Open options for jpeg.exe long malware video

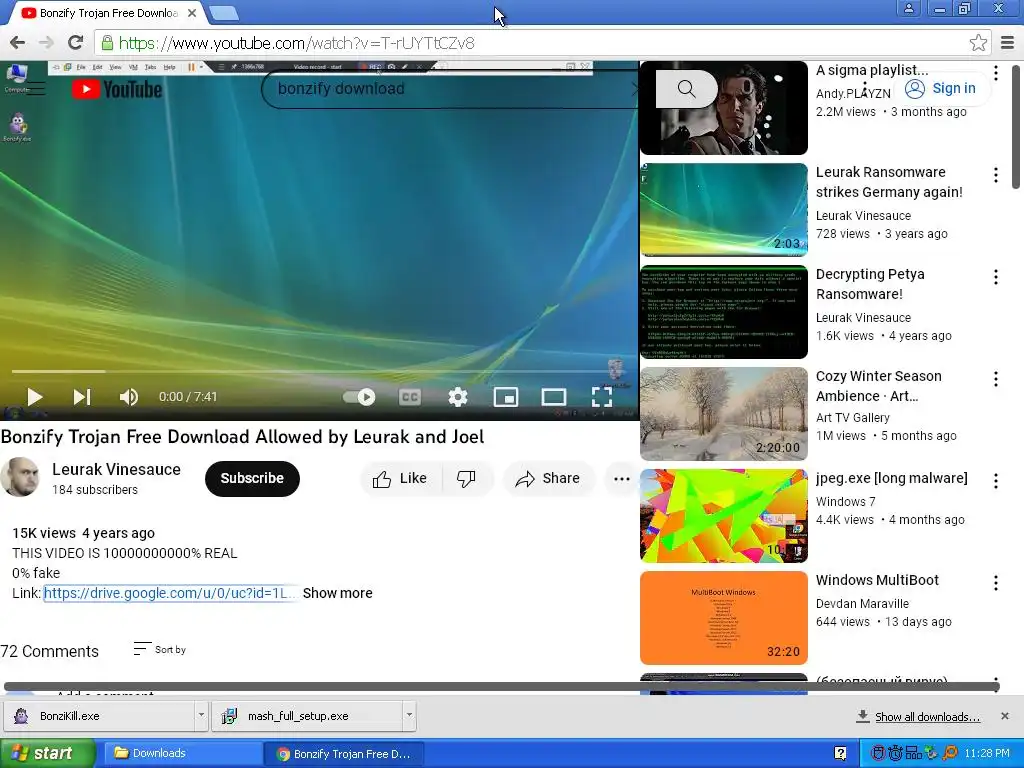(x=995, y=481)
